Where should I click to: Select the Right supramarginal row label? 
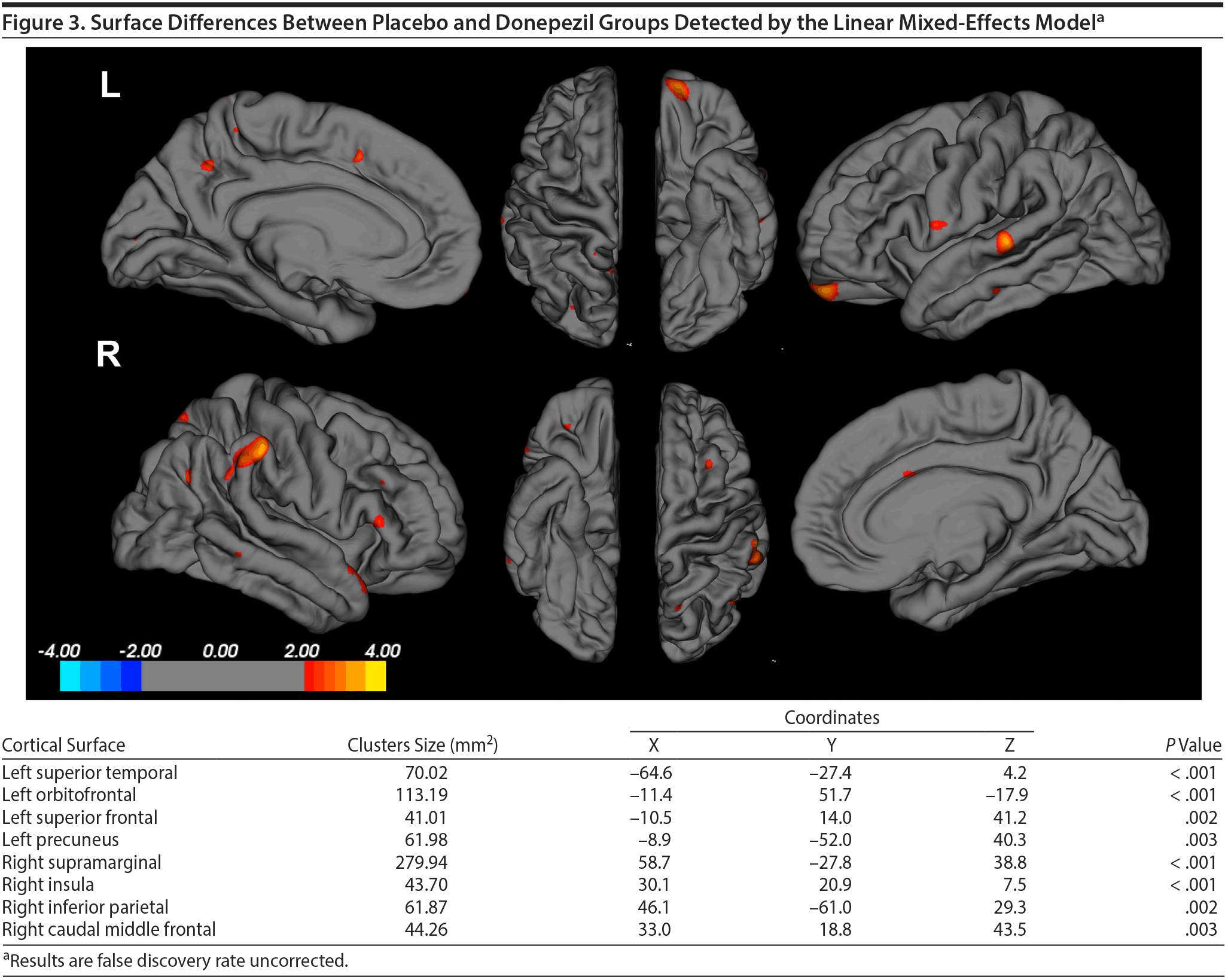coord(81,862)
